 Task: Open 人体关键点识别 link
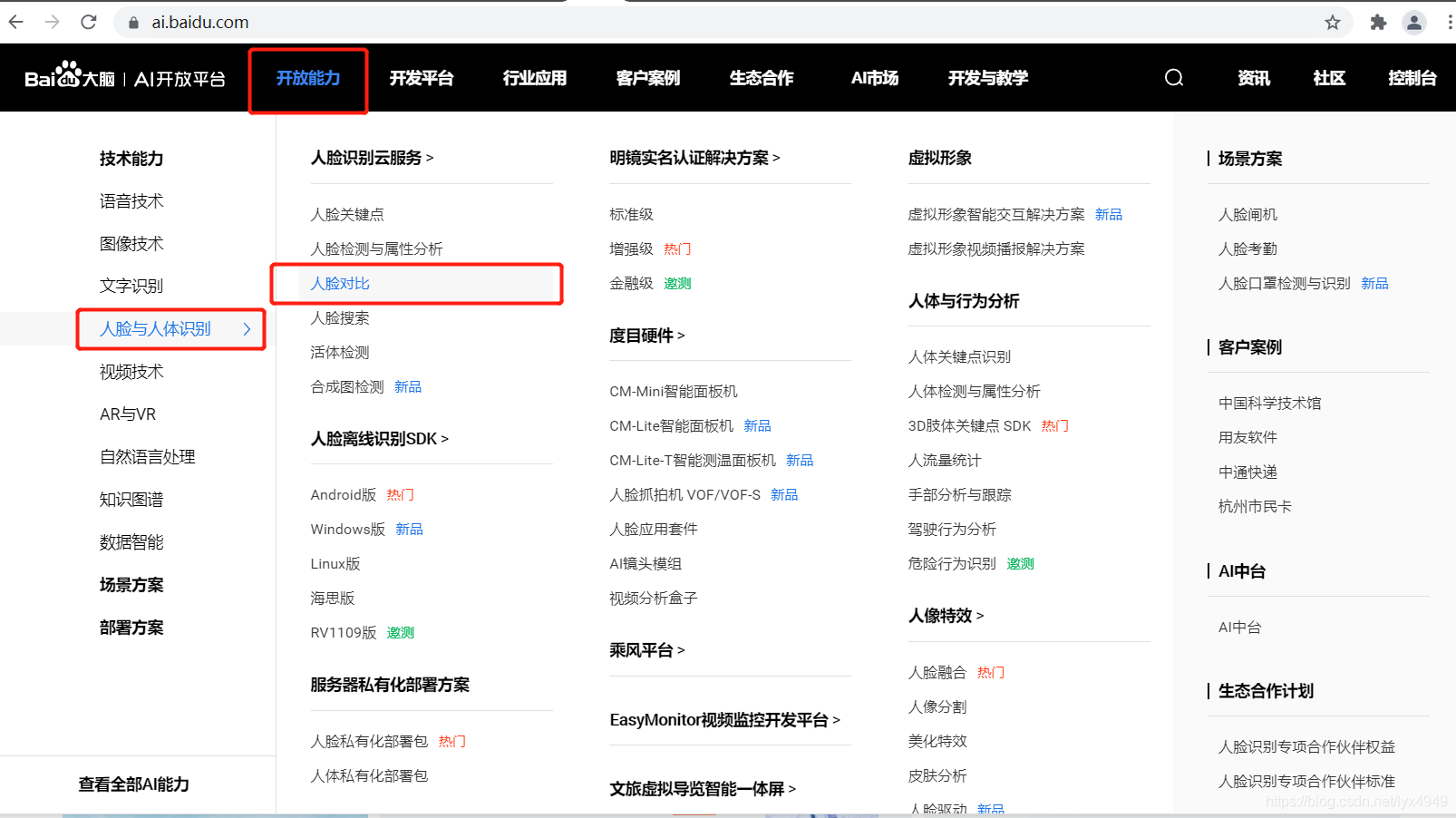[x=959, y=357]
